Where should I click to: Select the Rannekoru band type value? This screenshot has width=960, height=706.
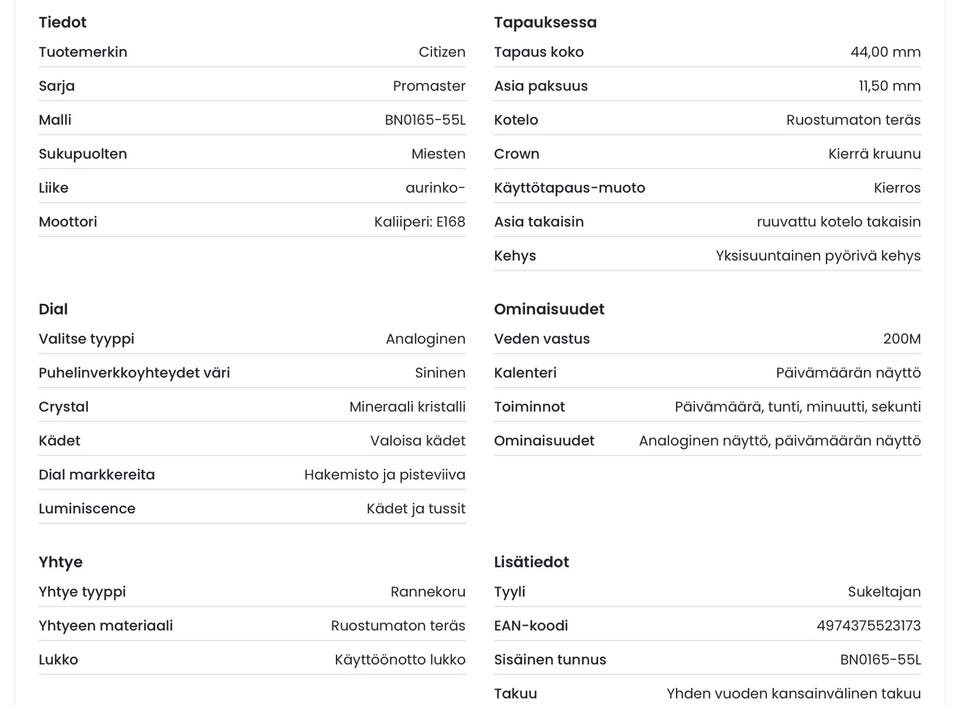click(x=427, y=591)
